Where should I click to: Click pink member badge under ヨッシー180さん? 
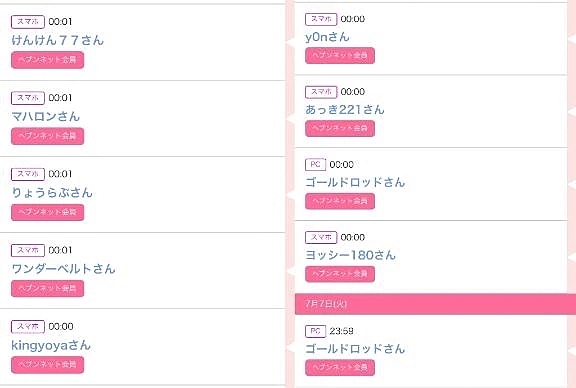coord(340,274)
